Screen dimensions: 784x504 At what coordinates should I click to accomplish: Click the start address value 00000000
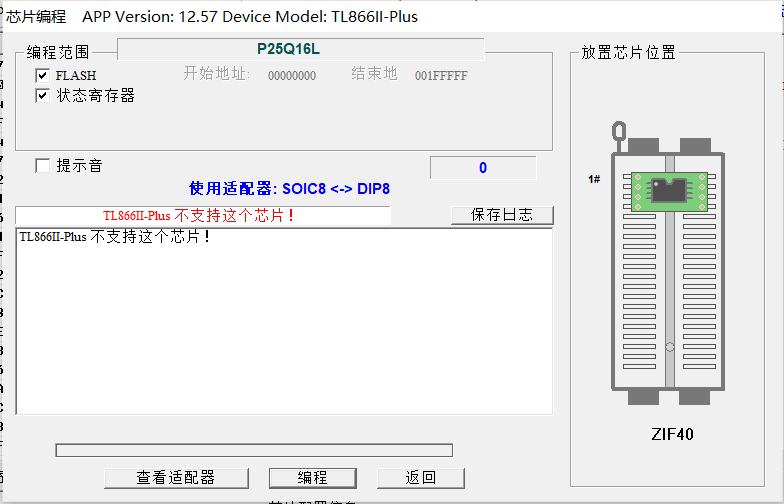tap(292, 76)
